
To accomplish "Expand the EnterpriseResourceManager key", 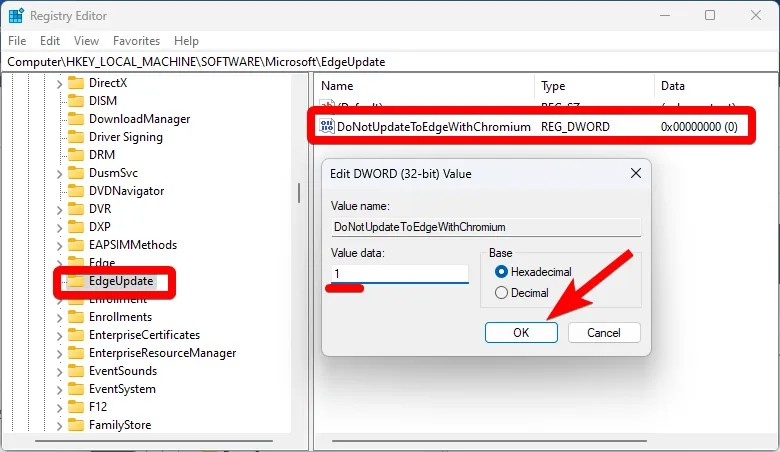I will [59, 354].
